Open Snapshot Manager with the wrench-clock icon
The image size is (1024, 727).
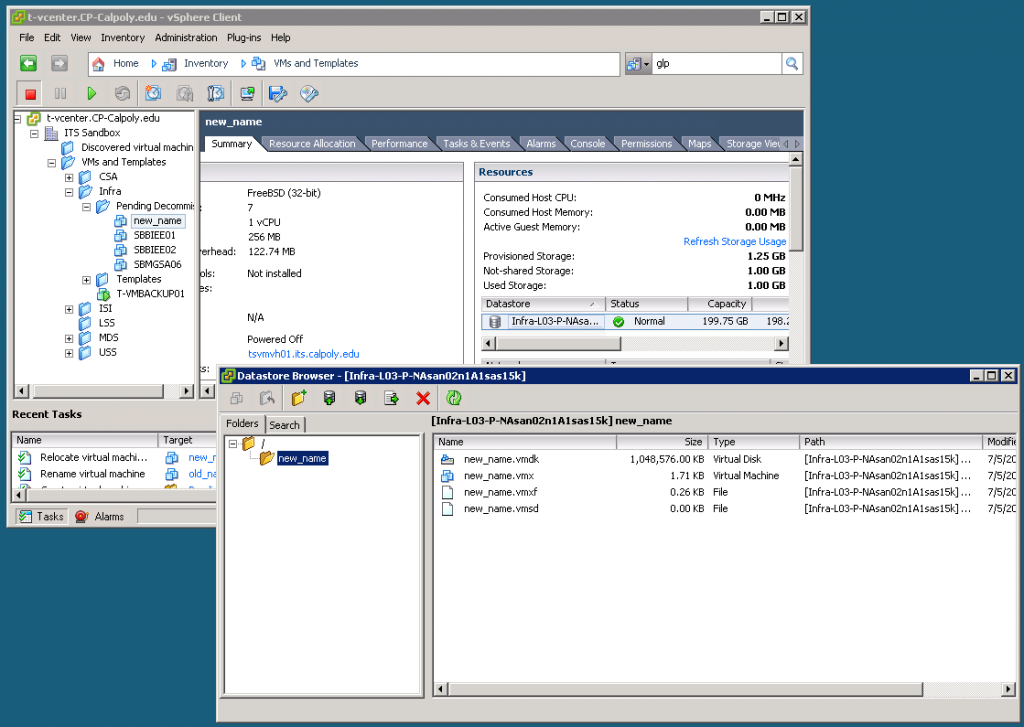point(216,94)
